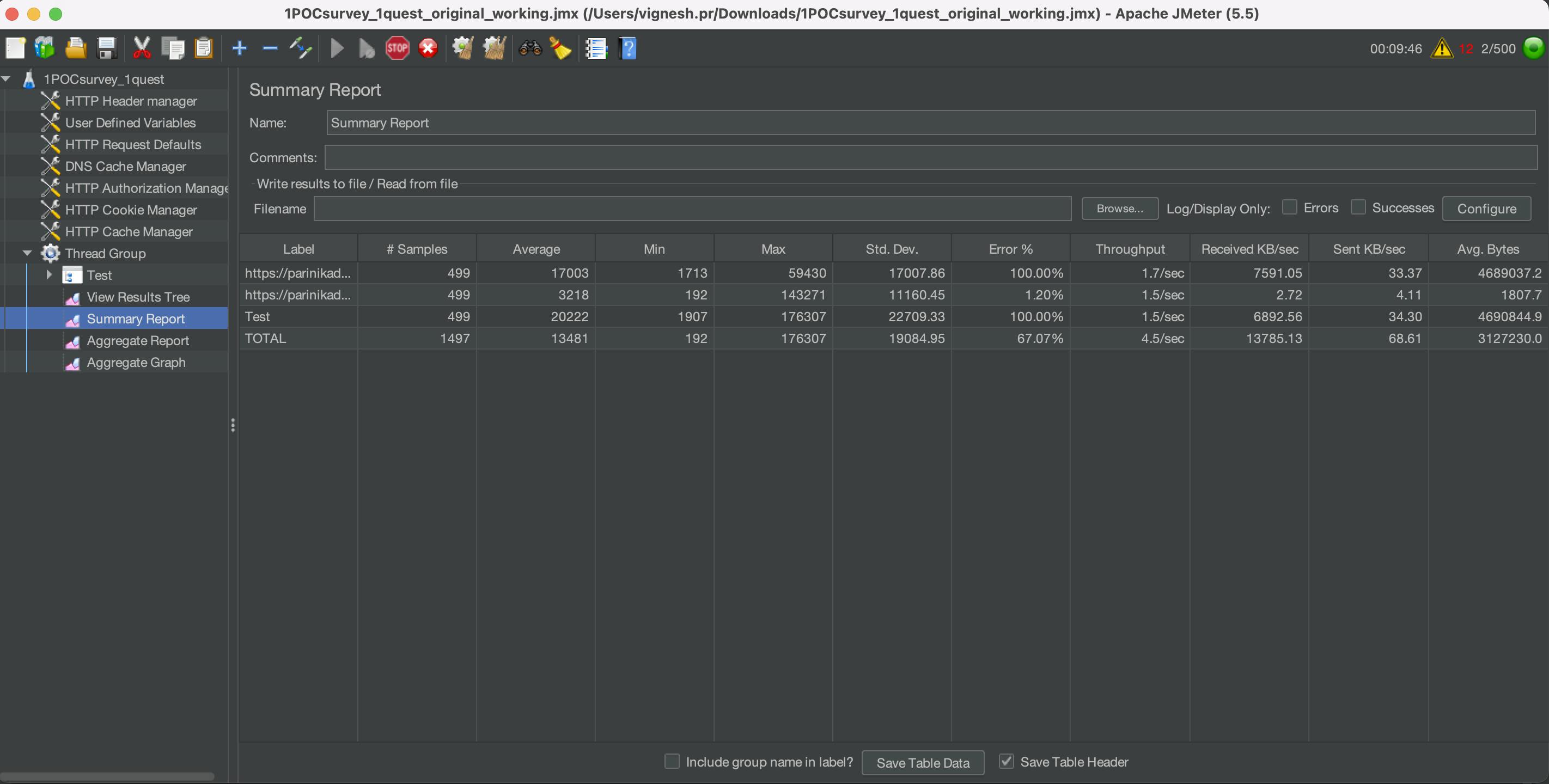The image size is (1549, 784).
Task: Click the Std. Dev. column header
Action: tap(892, 249)
